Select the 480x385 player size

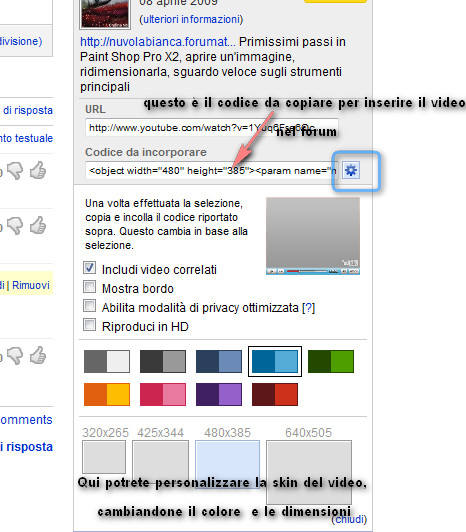pos(227,464)
